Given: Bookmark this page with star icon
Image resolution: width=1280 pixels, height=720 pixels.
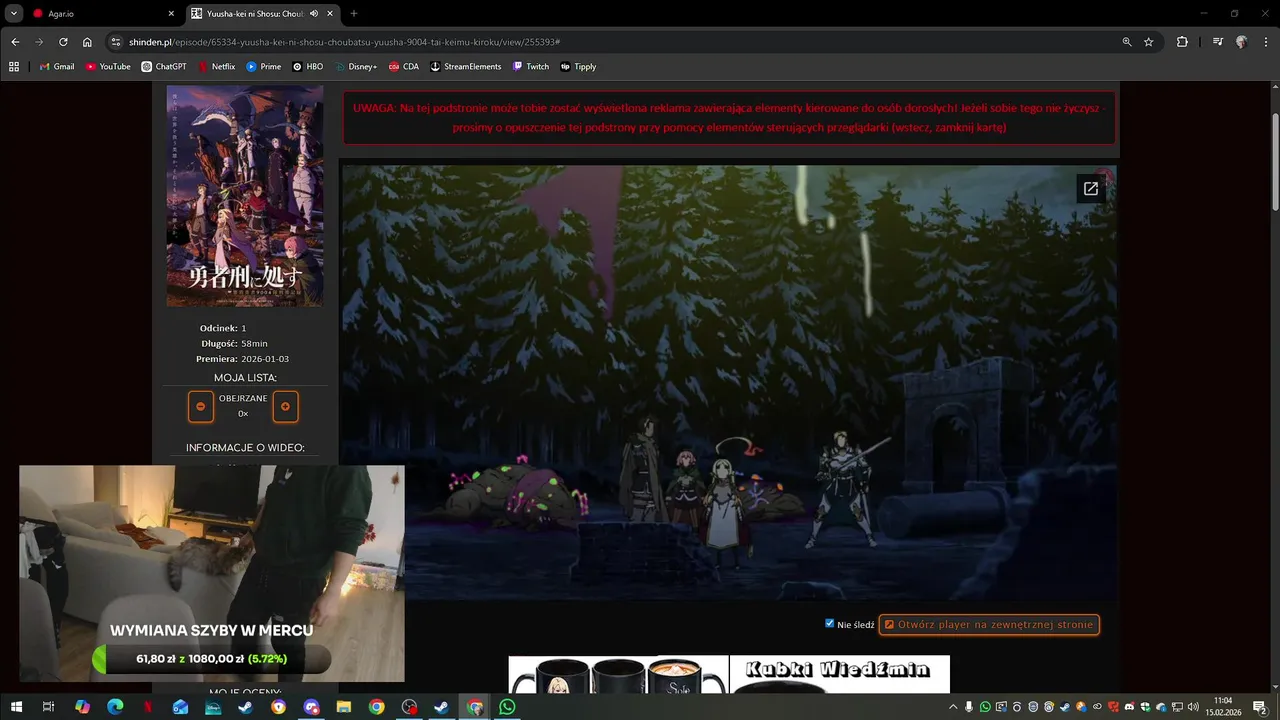Looking at the screenshot, I should [x=1149, y=42].
